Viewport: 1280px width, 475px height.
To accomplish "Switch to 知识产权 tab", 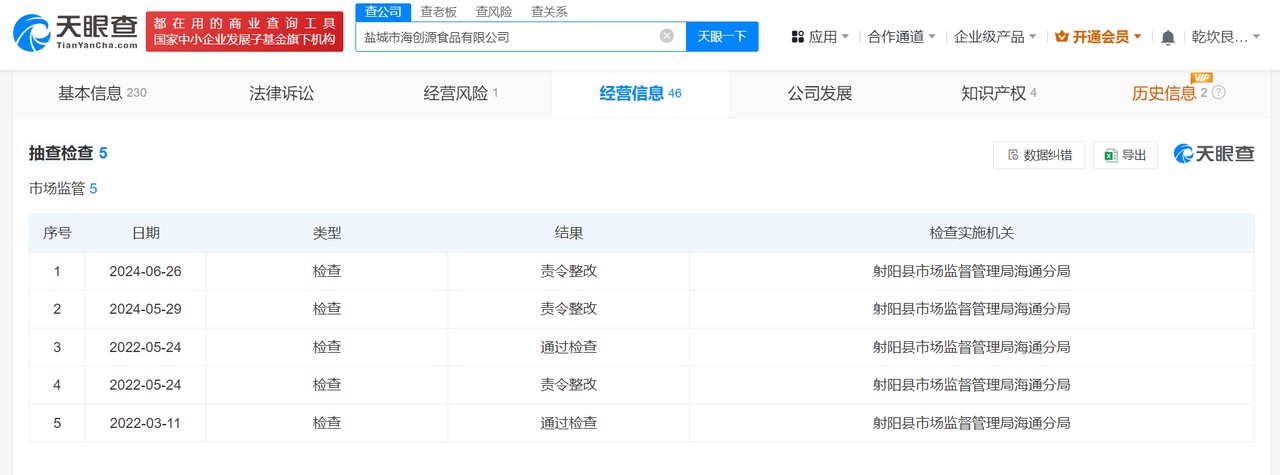I will tap(999, 94).
